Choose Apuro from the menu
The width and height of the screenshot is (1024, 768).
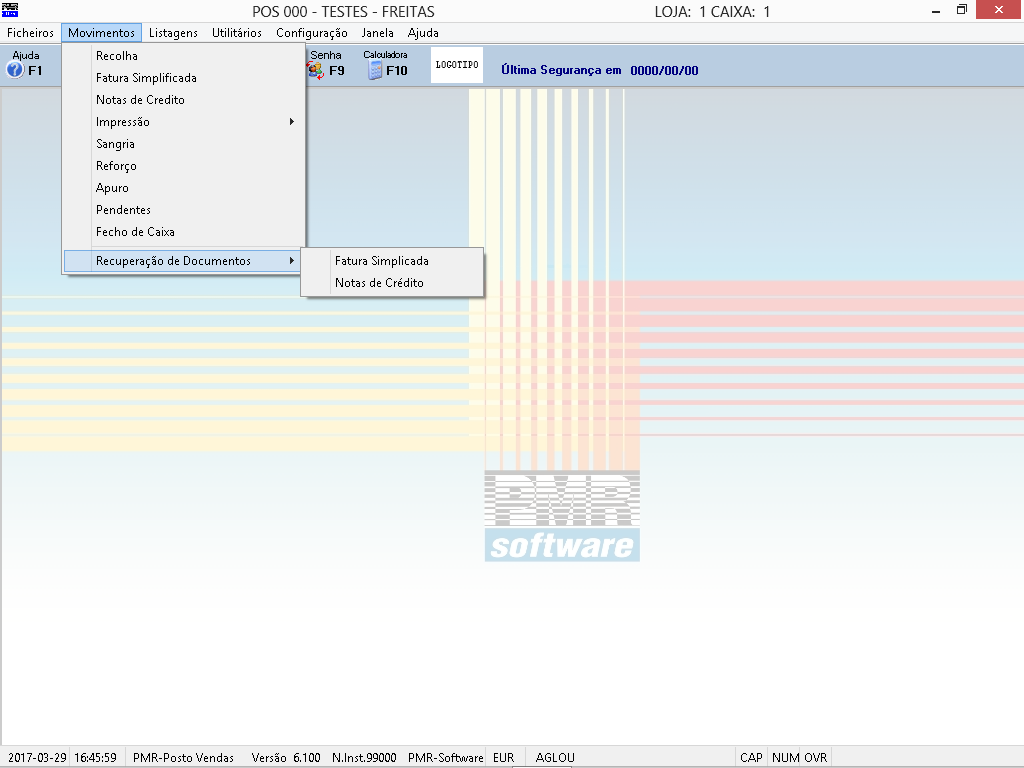(112, 188)
